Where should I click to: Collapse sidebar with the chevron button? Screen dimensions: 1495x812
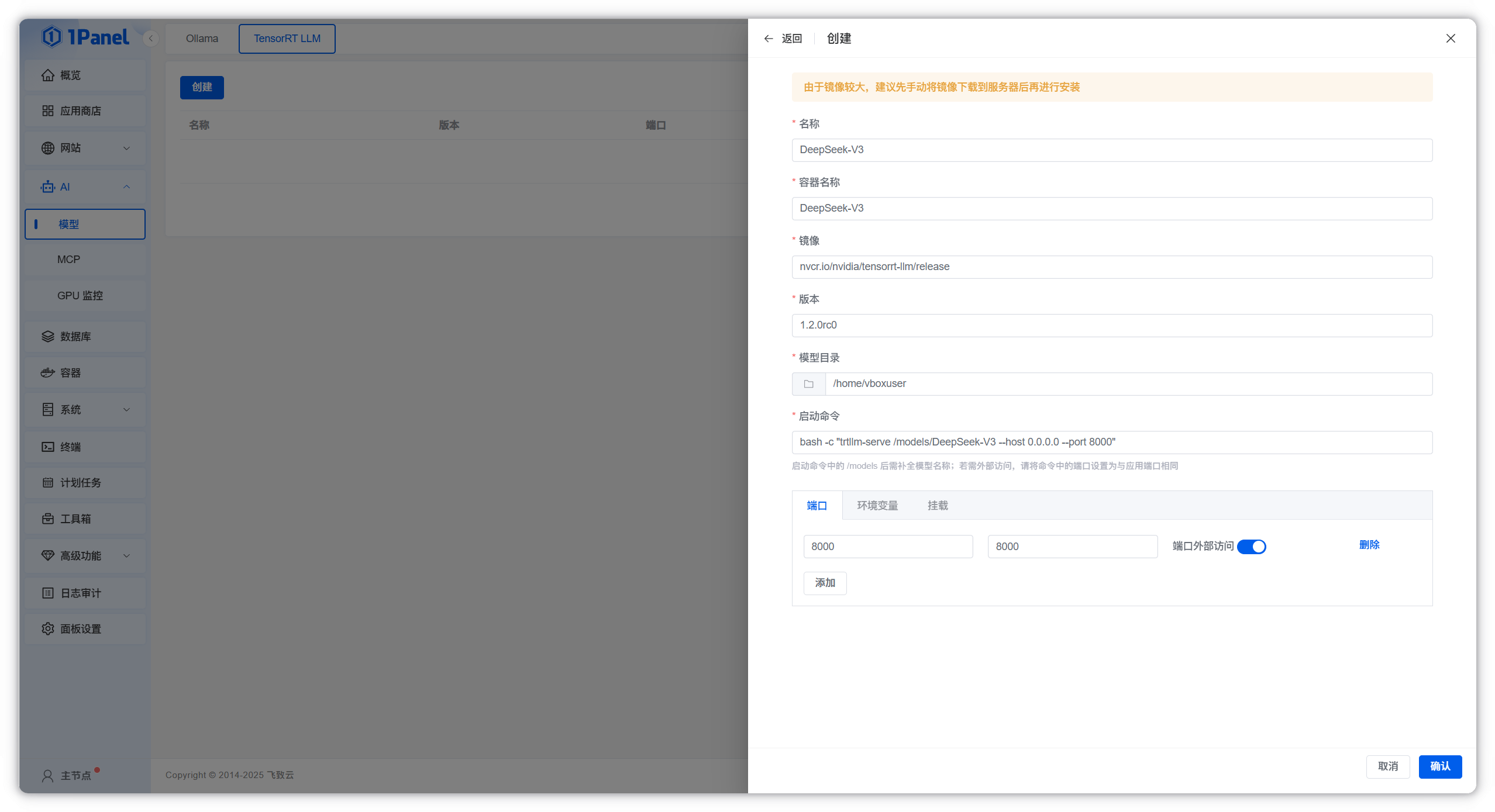pos(151,39)
